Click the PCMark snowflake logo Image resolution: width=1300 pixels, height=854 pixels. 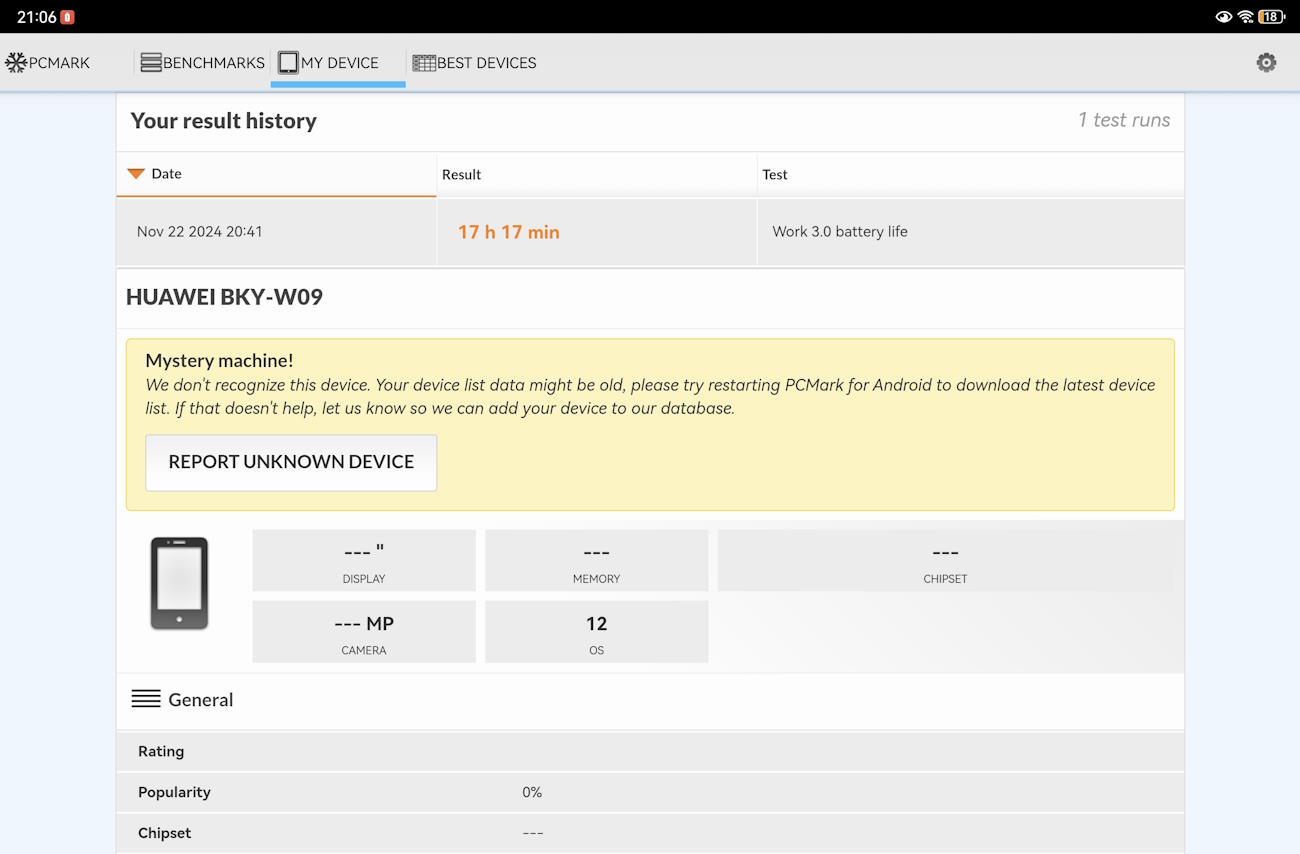(16, 62)
